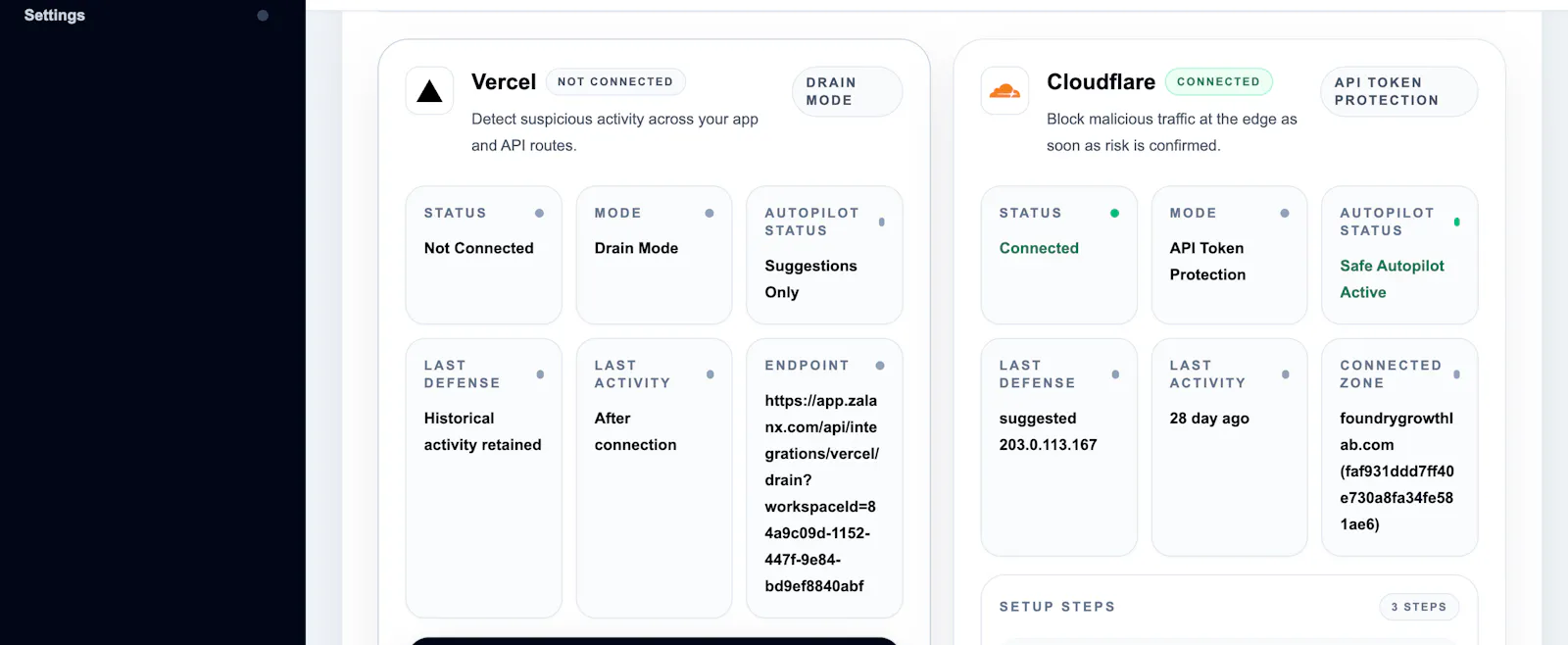Click the suggested 203.0.113.167 last defense entry
The height and width of the screenshot is (645, 1568).
[x=1048, y=431]
